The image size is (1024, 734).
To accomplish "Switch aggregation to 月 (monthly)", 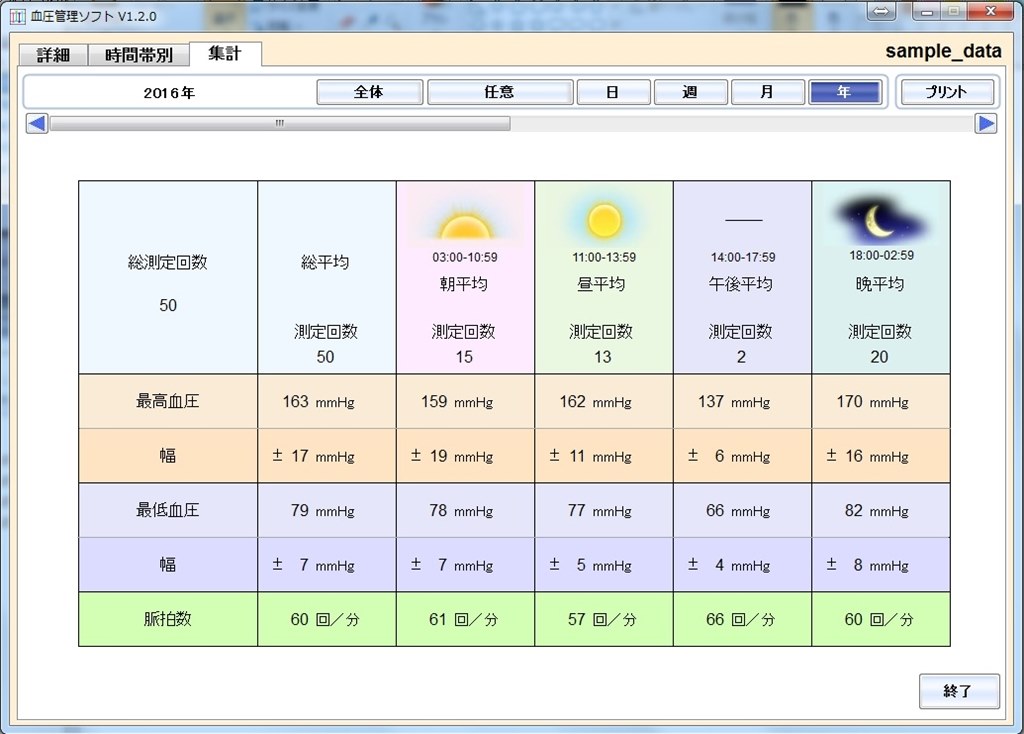I will coord(767,92).
